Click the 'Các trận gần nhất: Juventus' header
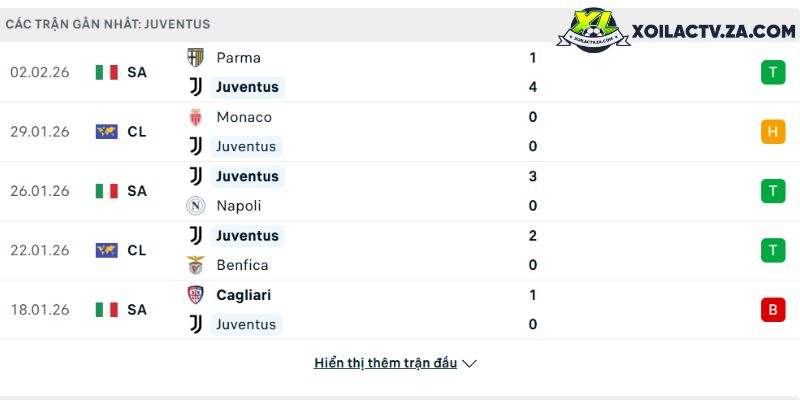 coord(107,24)
